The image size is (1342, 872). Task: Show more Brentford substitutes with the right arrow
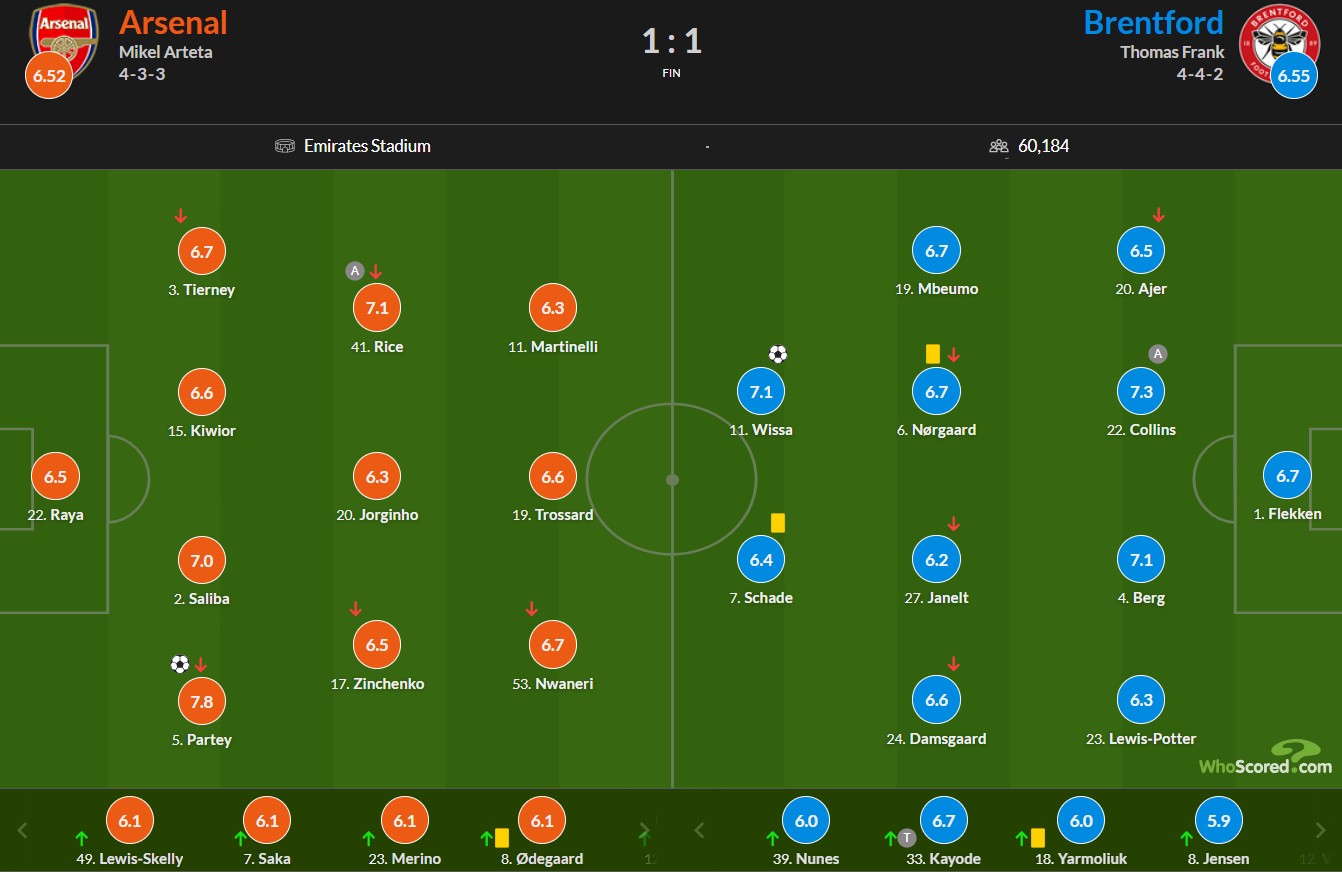click(x=1322, y=830)
